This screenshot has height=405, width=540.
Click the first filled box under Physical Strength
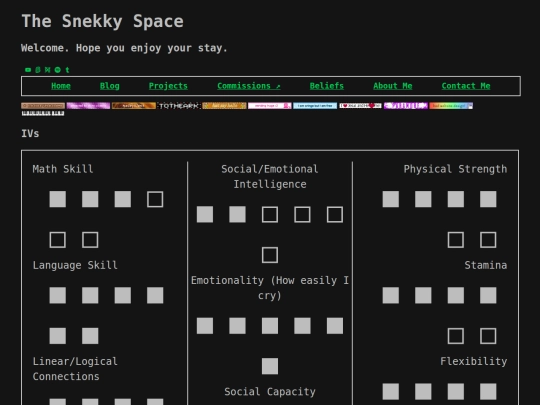pyautogui.click(x=391, y=199)
